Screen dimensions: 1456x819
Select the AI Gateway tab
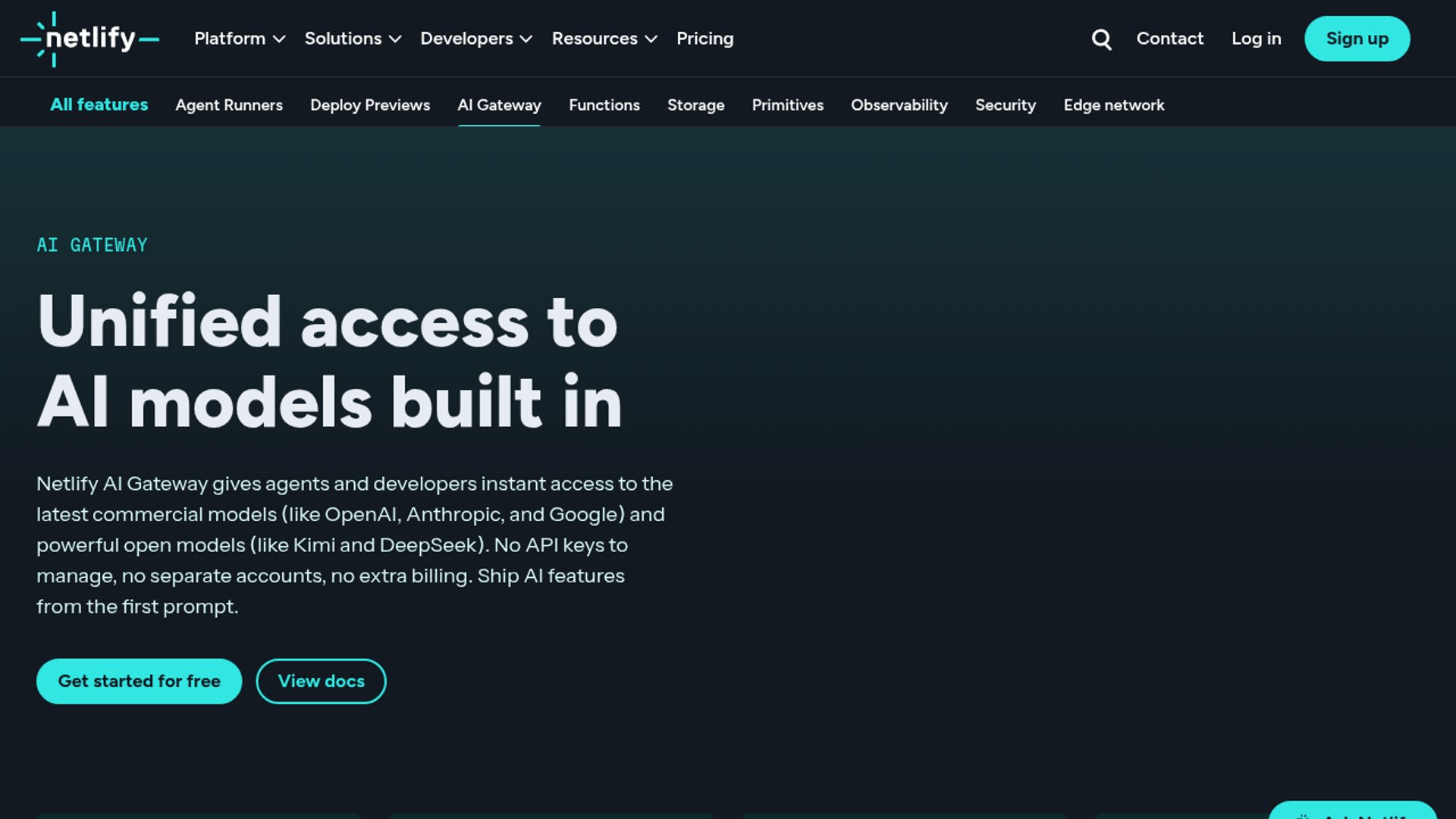point(499,105)
